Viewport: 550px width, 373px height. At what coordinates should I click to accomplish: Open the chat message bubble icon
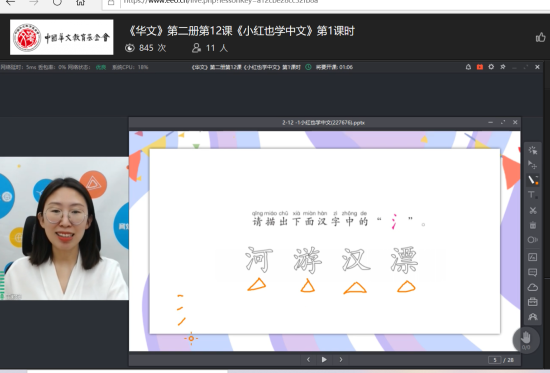532,272
